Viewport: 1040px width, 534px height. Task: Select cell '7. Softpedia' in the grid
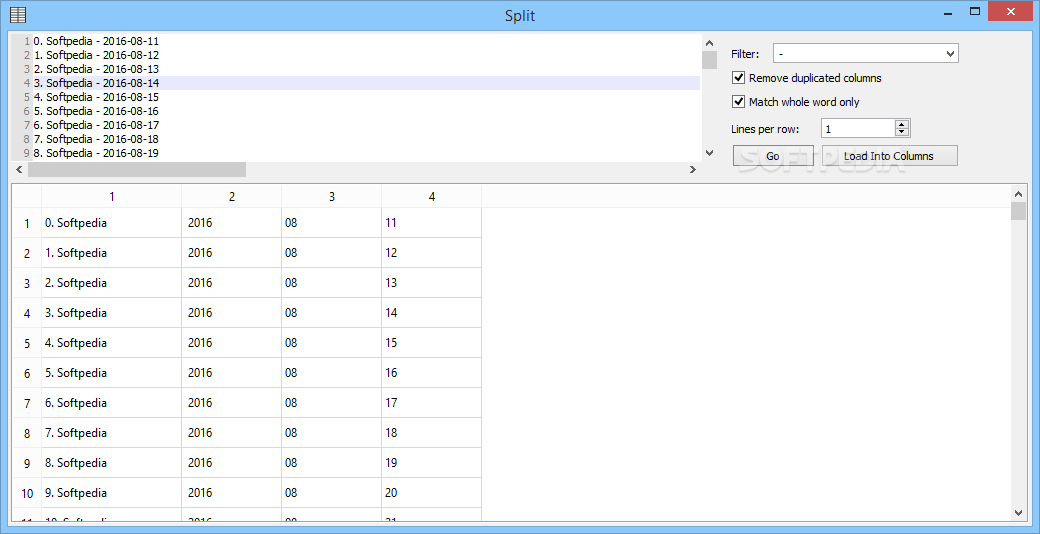pos(111,433)
